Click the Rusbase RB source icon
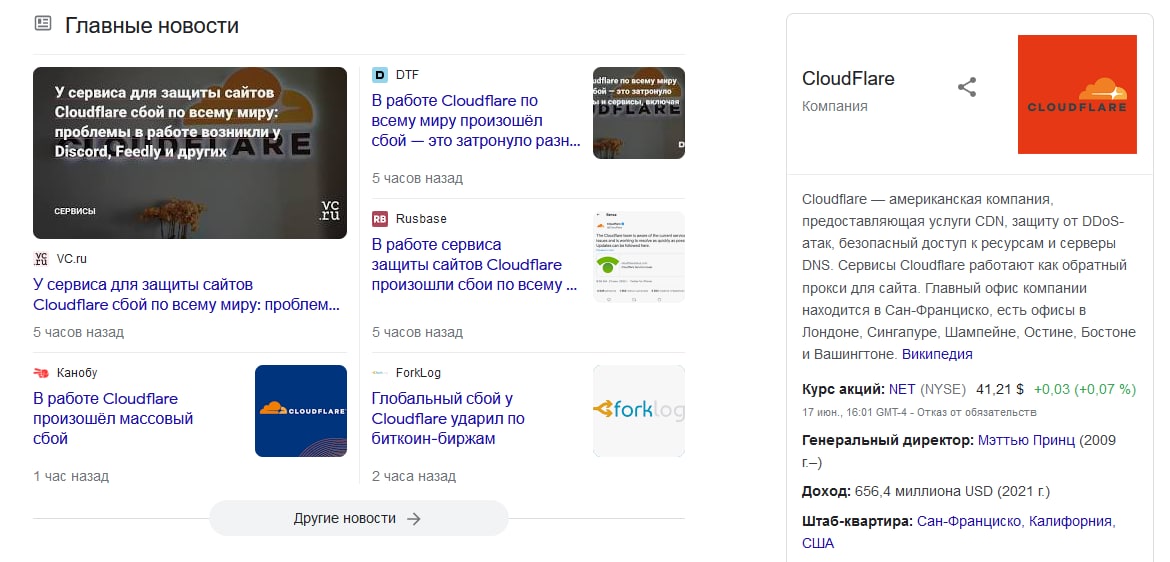Viewport: 1170px width, 562px height. click(x=380, y=219)
